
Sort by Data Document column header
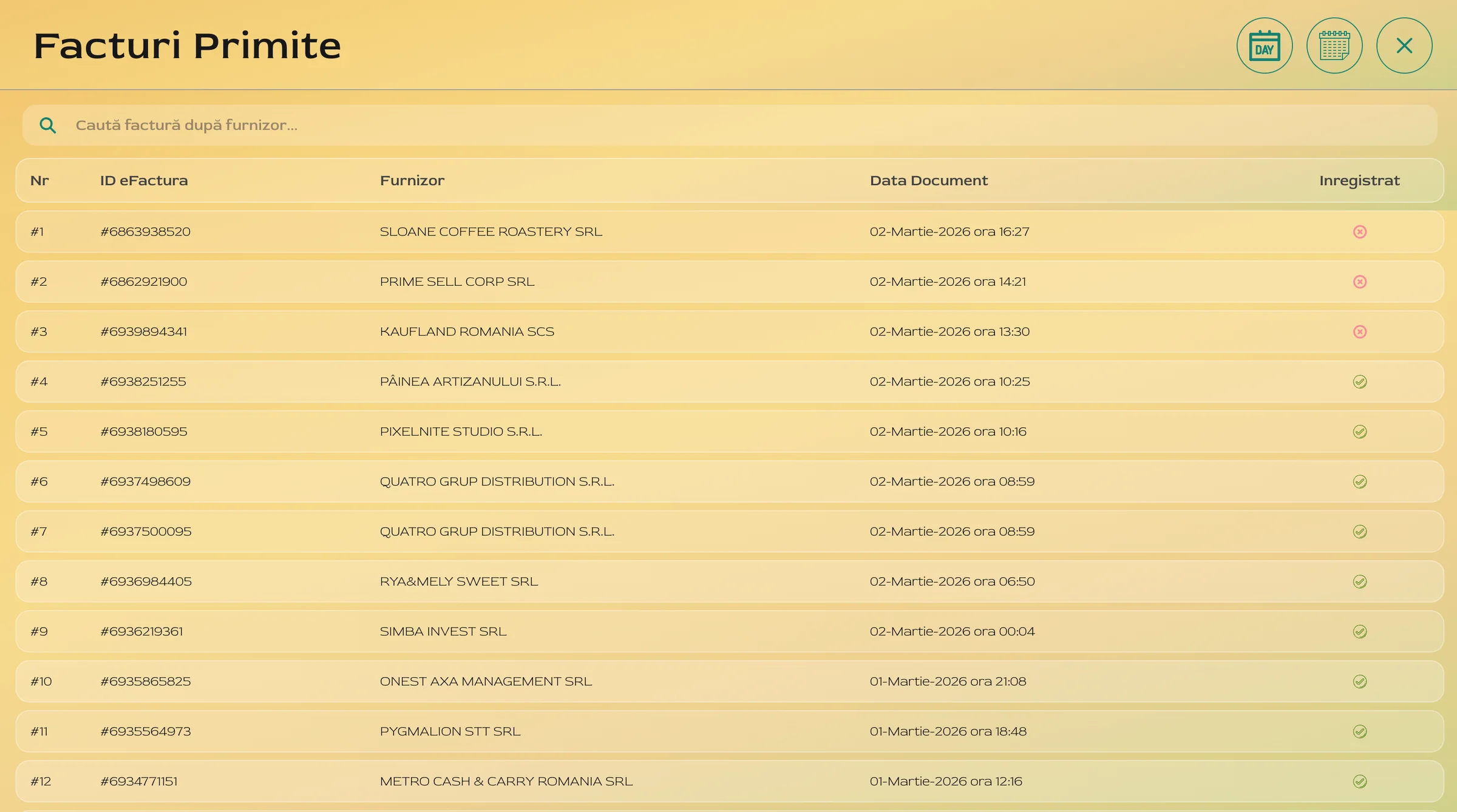(928, 181)
